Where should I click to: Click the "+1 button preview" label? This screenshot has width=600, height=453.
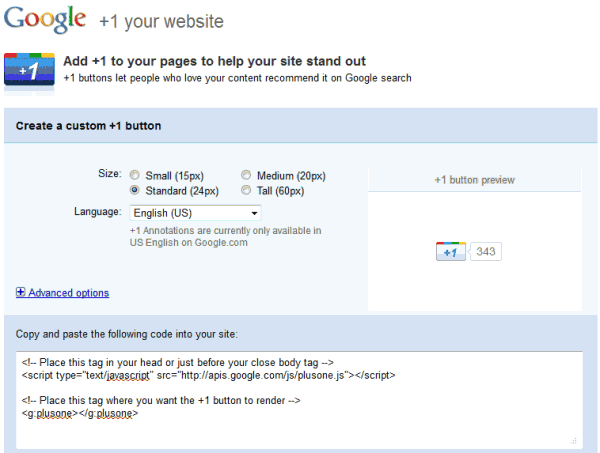pos(475,180)
